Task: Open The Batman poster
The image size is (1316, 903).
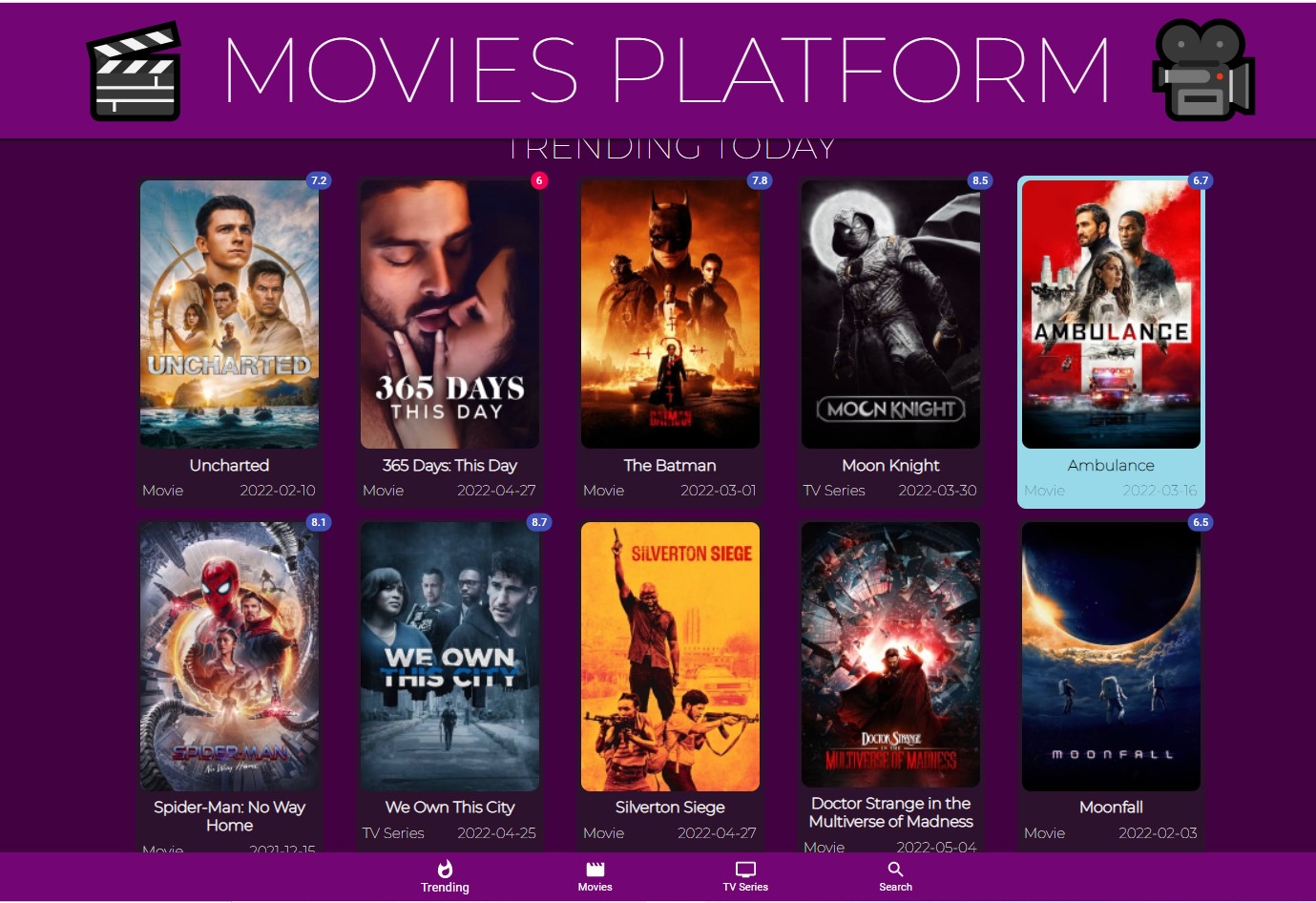Action: 670,314
